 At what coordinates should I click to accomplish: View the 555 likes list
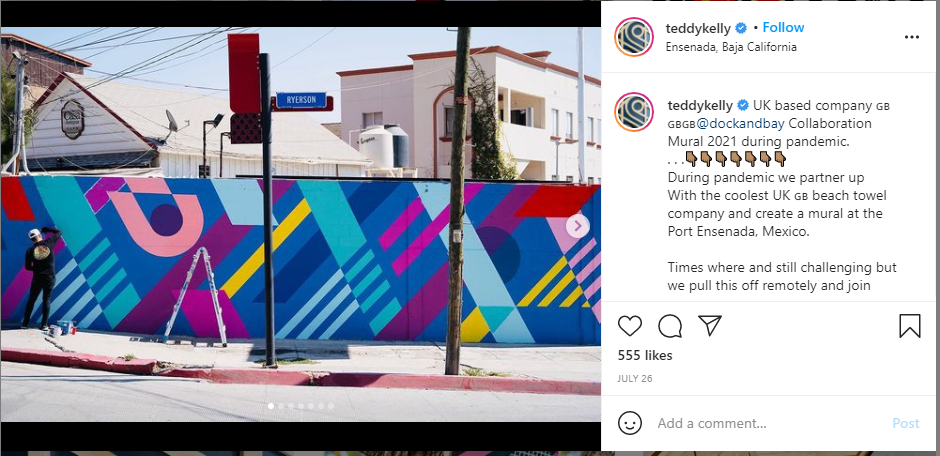coord(645,355)
